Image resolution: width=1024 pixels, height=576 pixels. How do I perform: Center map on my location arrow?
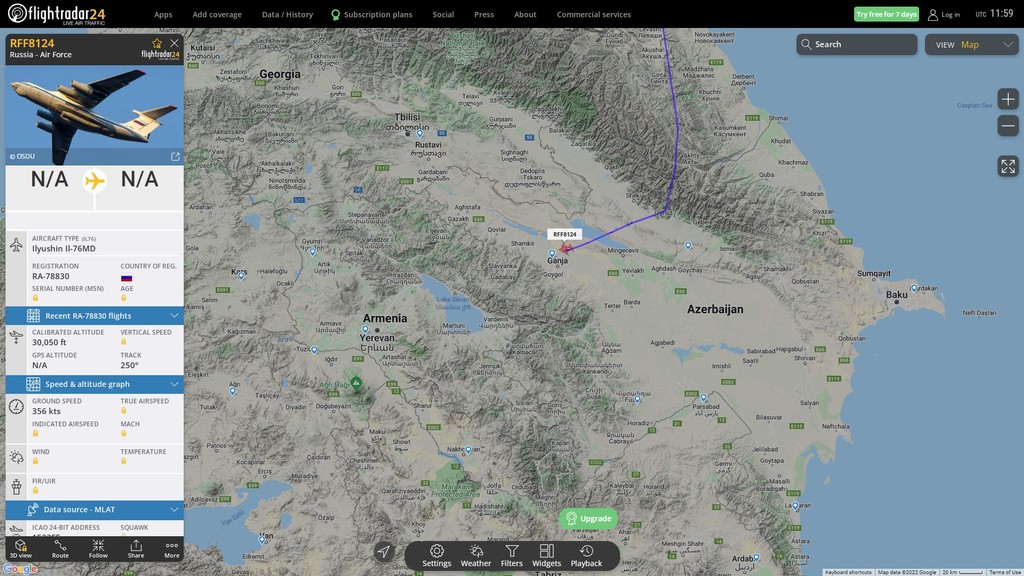point(384,552)
